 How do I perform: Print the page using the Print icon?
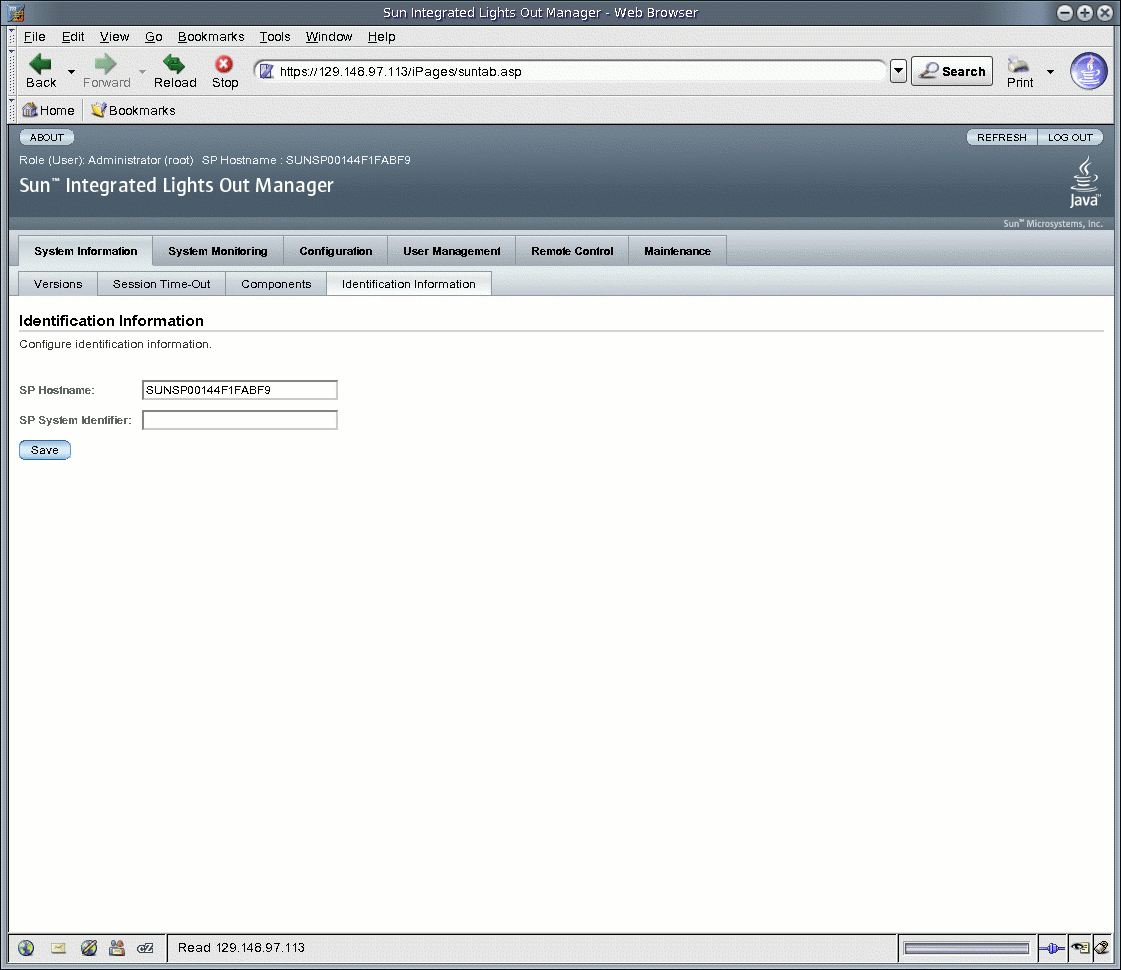[x=1019, y=71]
